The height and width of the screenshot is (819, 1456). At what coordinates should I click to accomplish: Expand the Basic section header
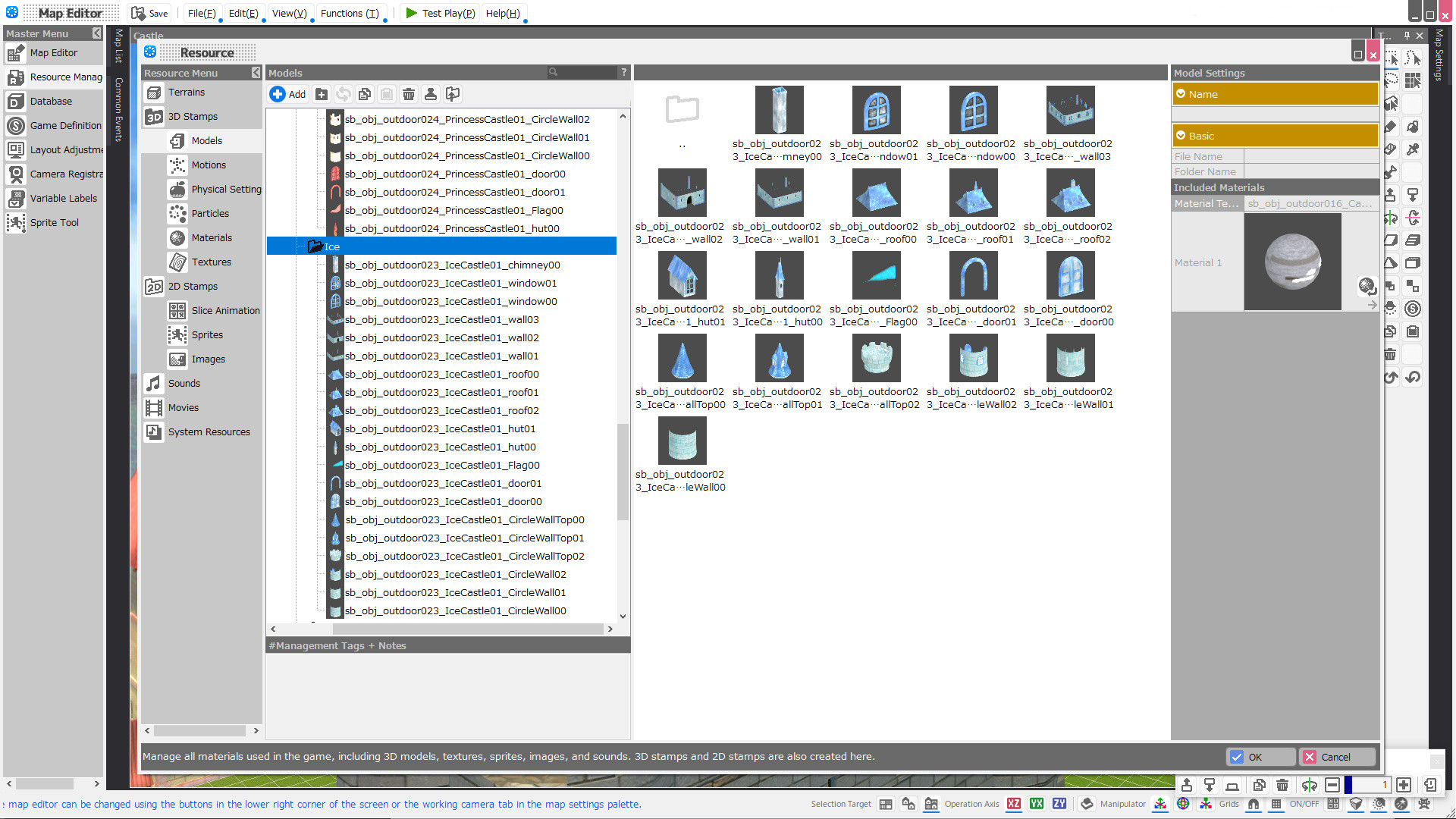(1181, 135)
